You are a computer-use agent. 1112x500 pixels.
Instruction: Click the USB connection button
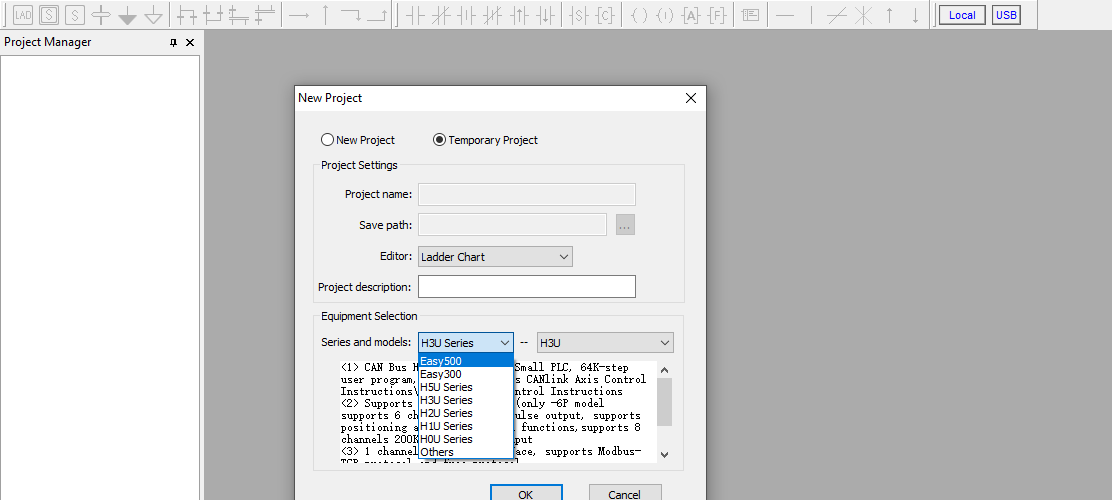(x=1006, y=15)
